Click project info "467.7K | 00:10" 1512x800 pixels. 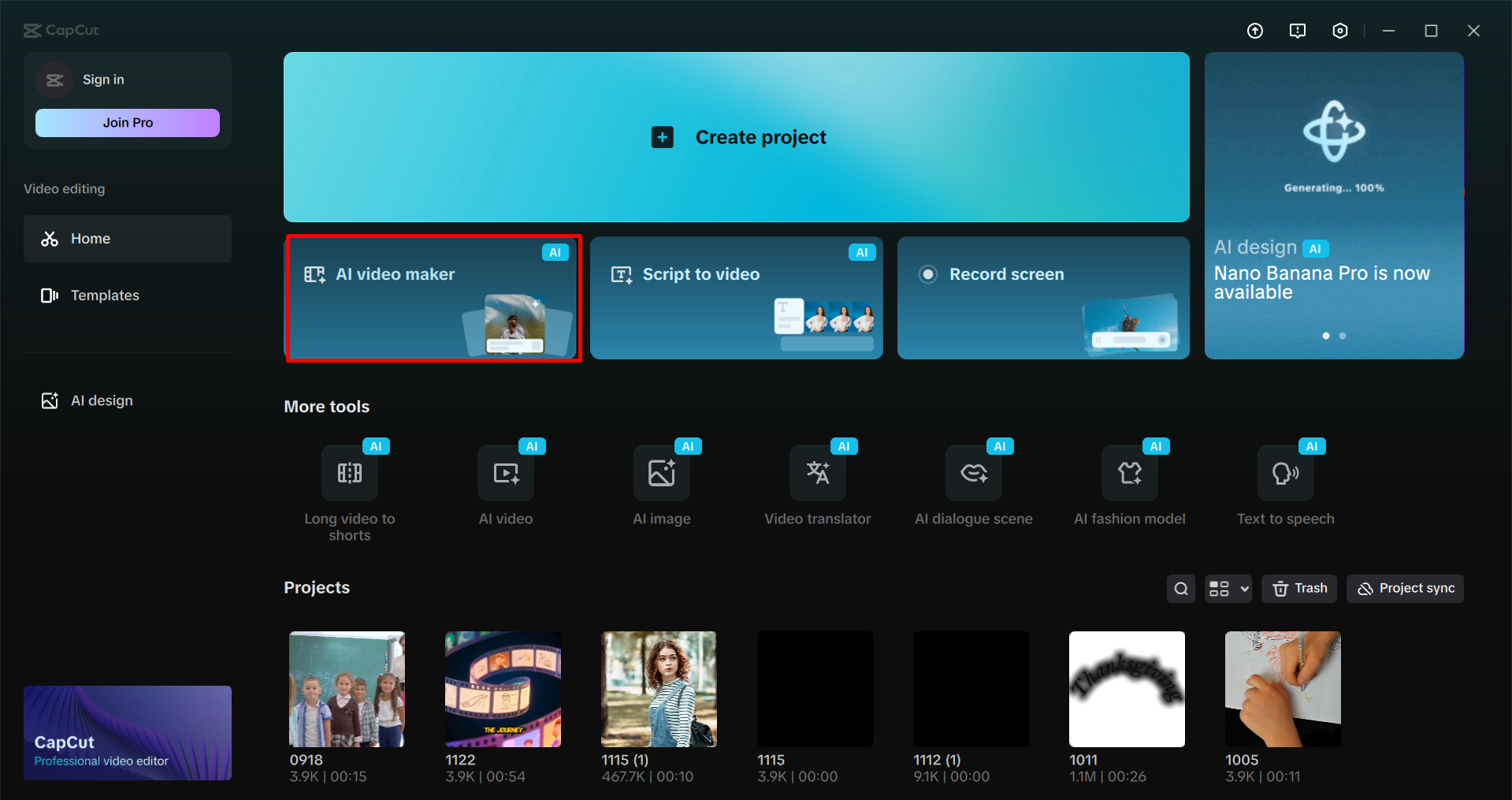(648, 776)
